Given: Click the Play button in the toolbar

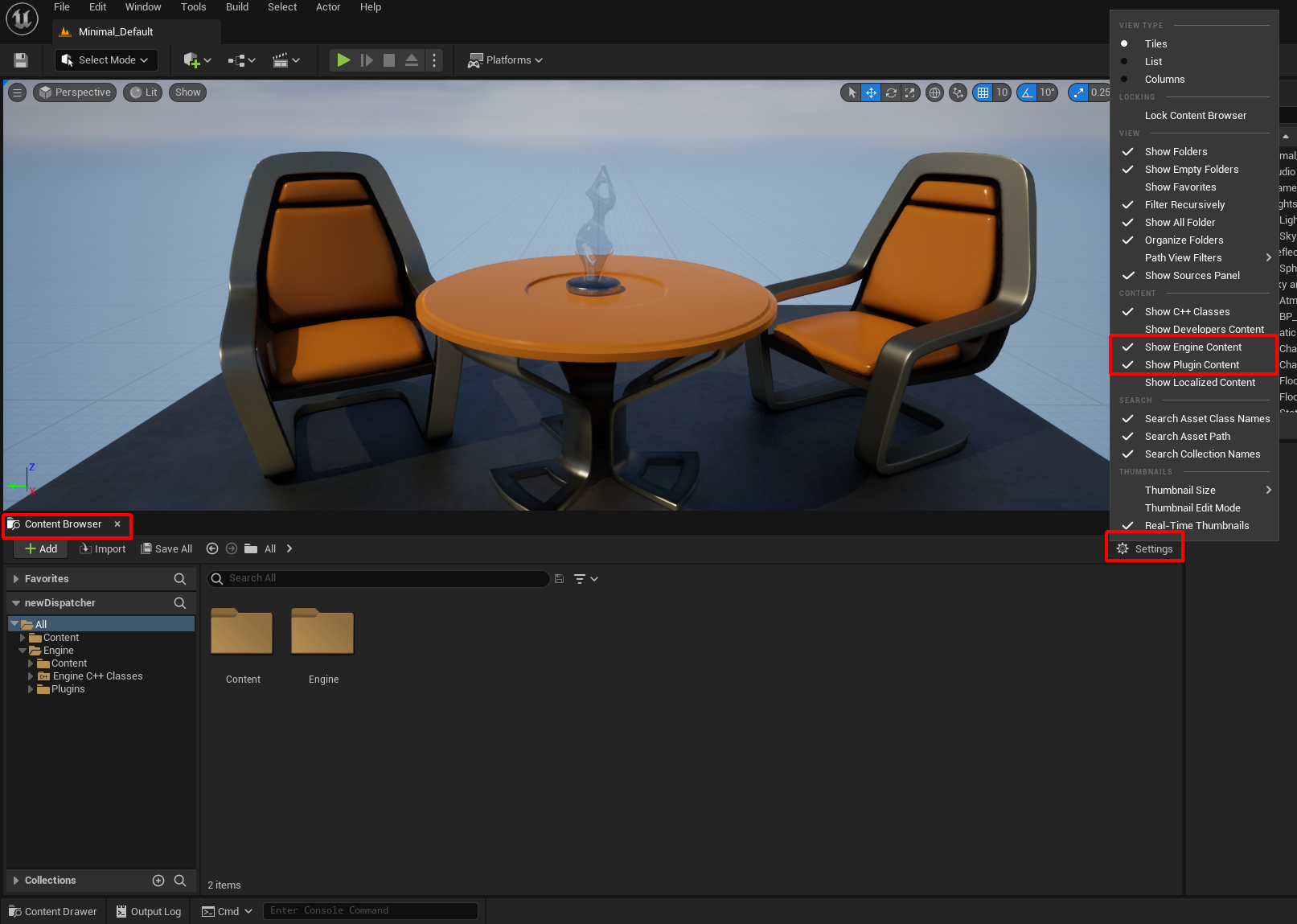Looking at the screenshot, I should 343,60.
